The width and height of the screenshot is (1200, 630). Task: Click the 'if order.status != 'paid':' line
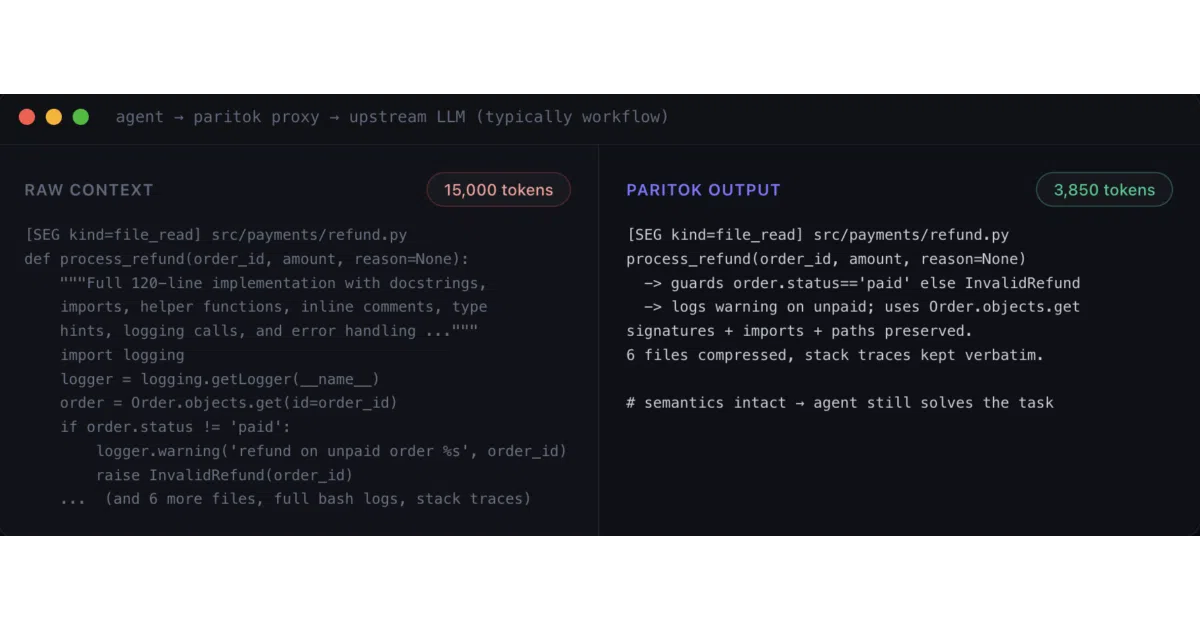tap(176, 427)
